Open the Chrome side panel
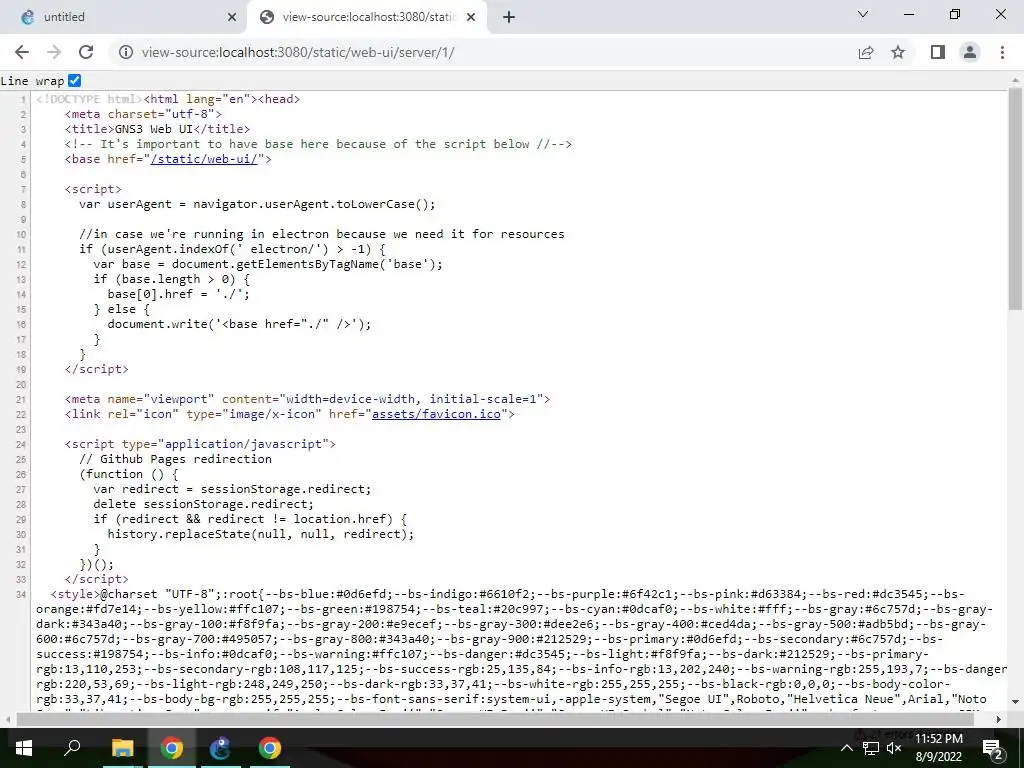 [938, 52]
